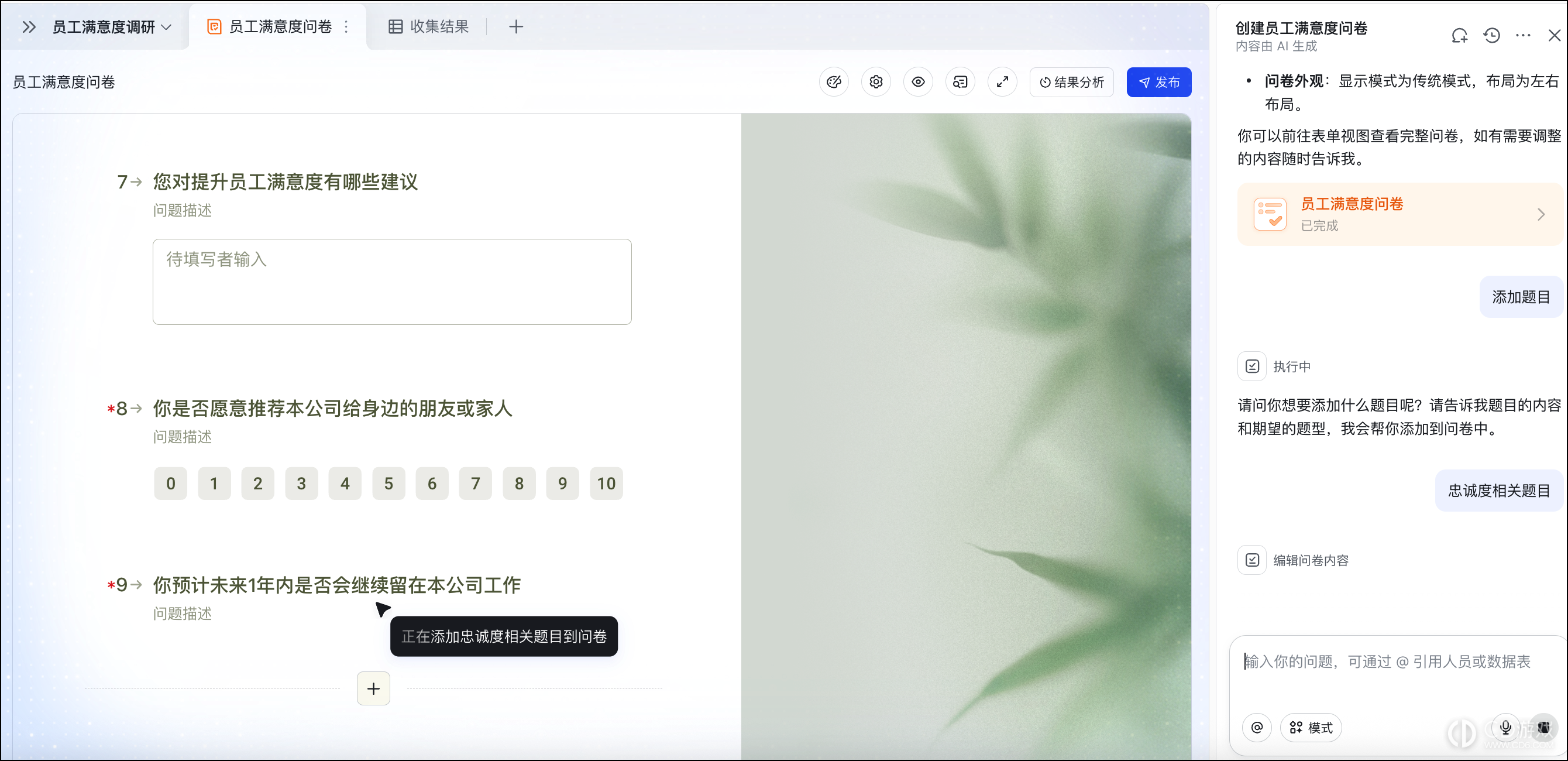Select rating 7 in question 8
This screenshot has width=1568, height=761.
pyautogui.click(x=476, y=484)
